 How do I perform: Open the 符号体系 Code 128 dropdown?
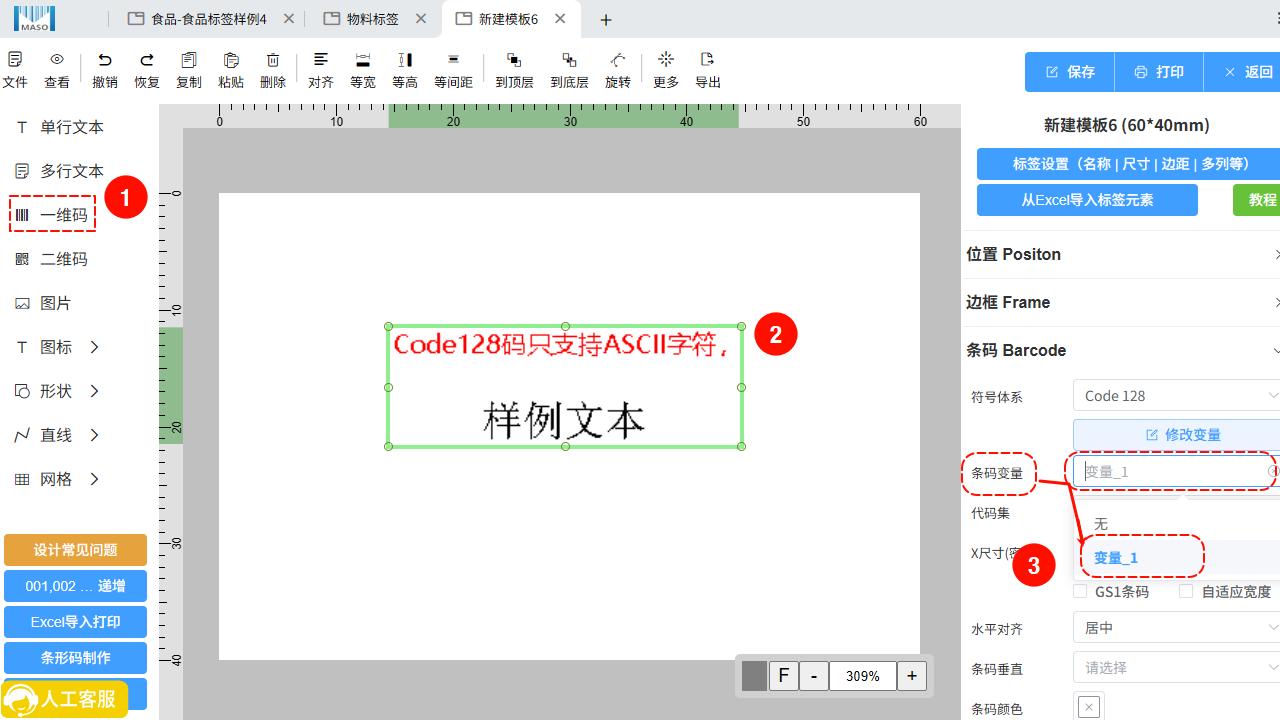(1176, 396)
